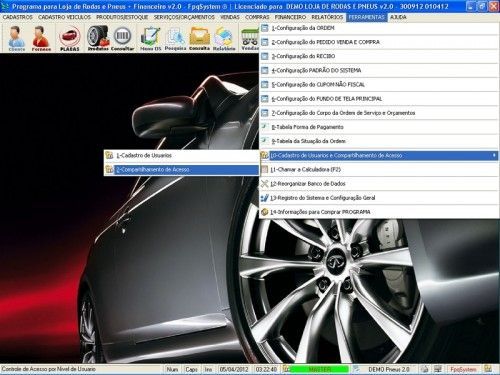Select 13-Registro do Sistema e Configuração Geral
500x375 pixels.
point(379,198)
